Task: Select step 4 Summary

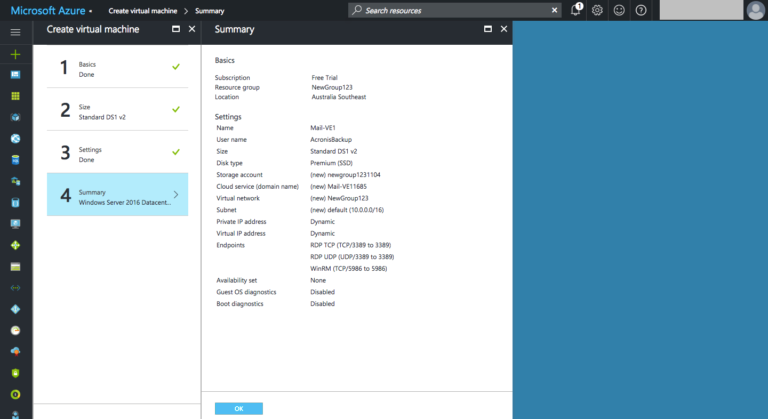Action: point(118,195)
